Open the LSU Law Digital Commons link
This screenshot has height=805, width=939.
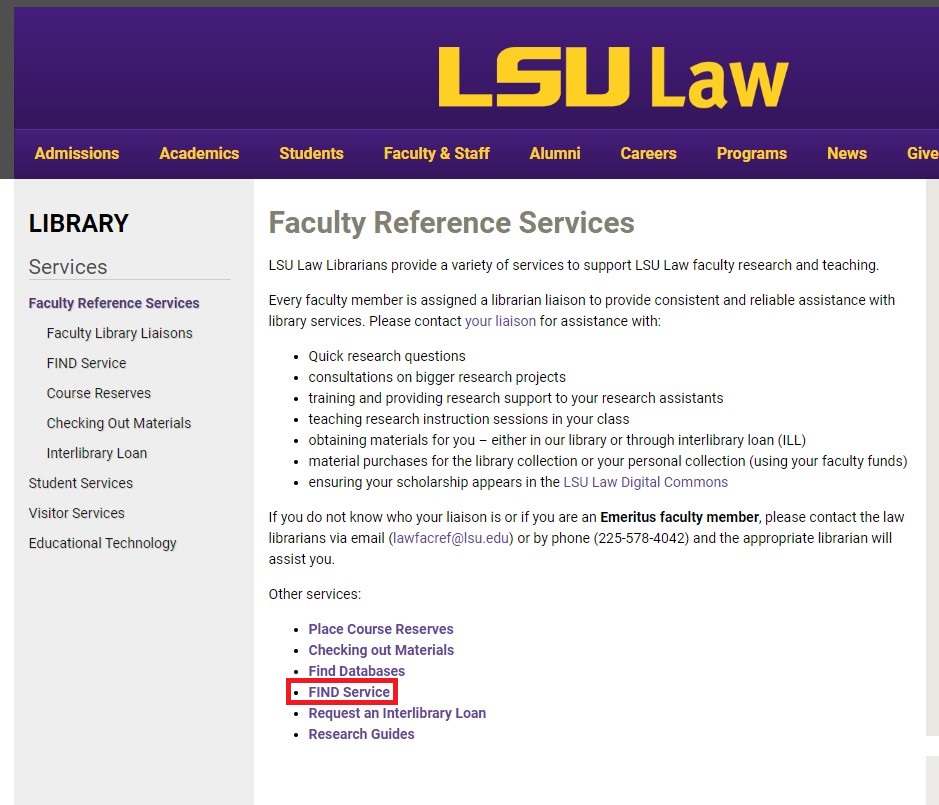pos(645,482)
